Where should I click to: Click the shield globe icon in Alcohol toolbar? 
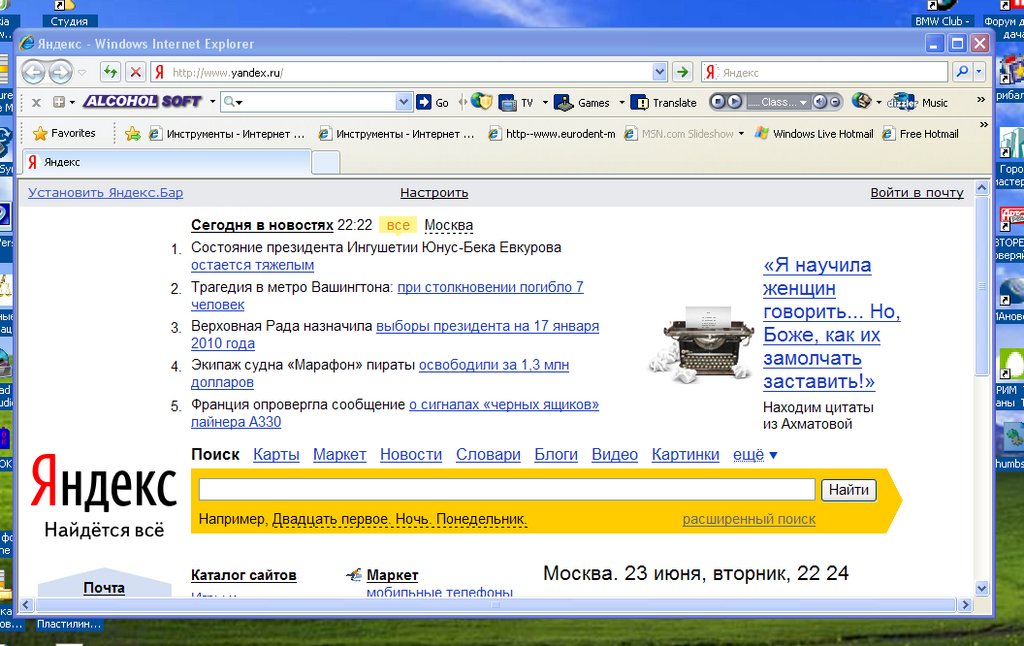[481, 101]
